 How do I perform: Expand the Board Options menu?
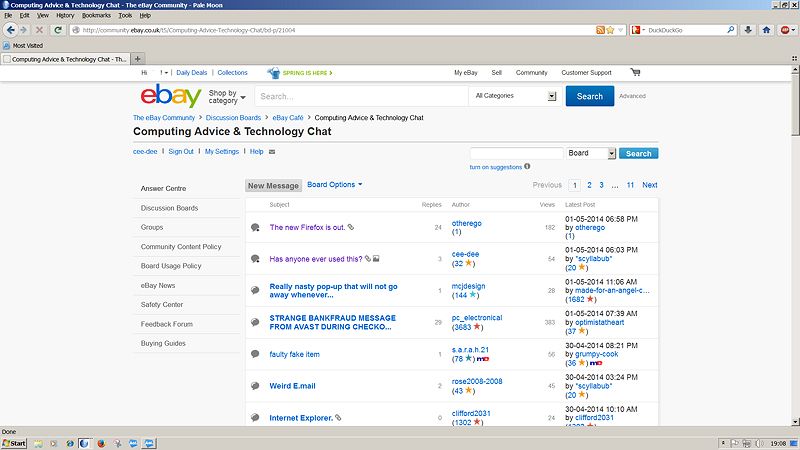[335, 185]
